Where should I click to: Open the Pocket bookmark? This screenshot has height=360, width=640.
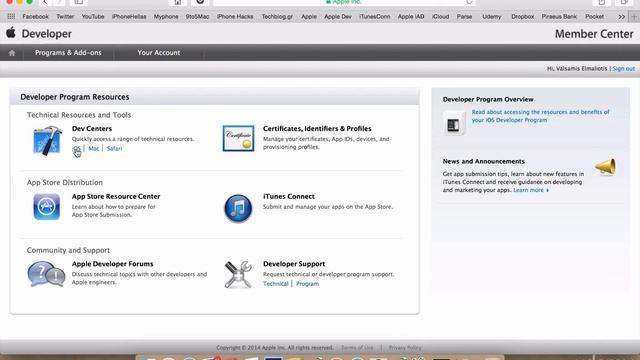coord(594,17)
